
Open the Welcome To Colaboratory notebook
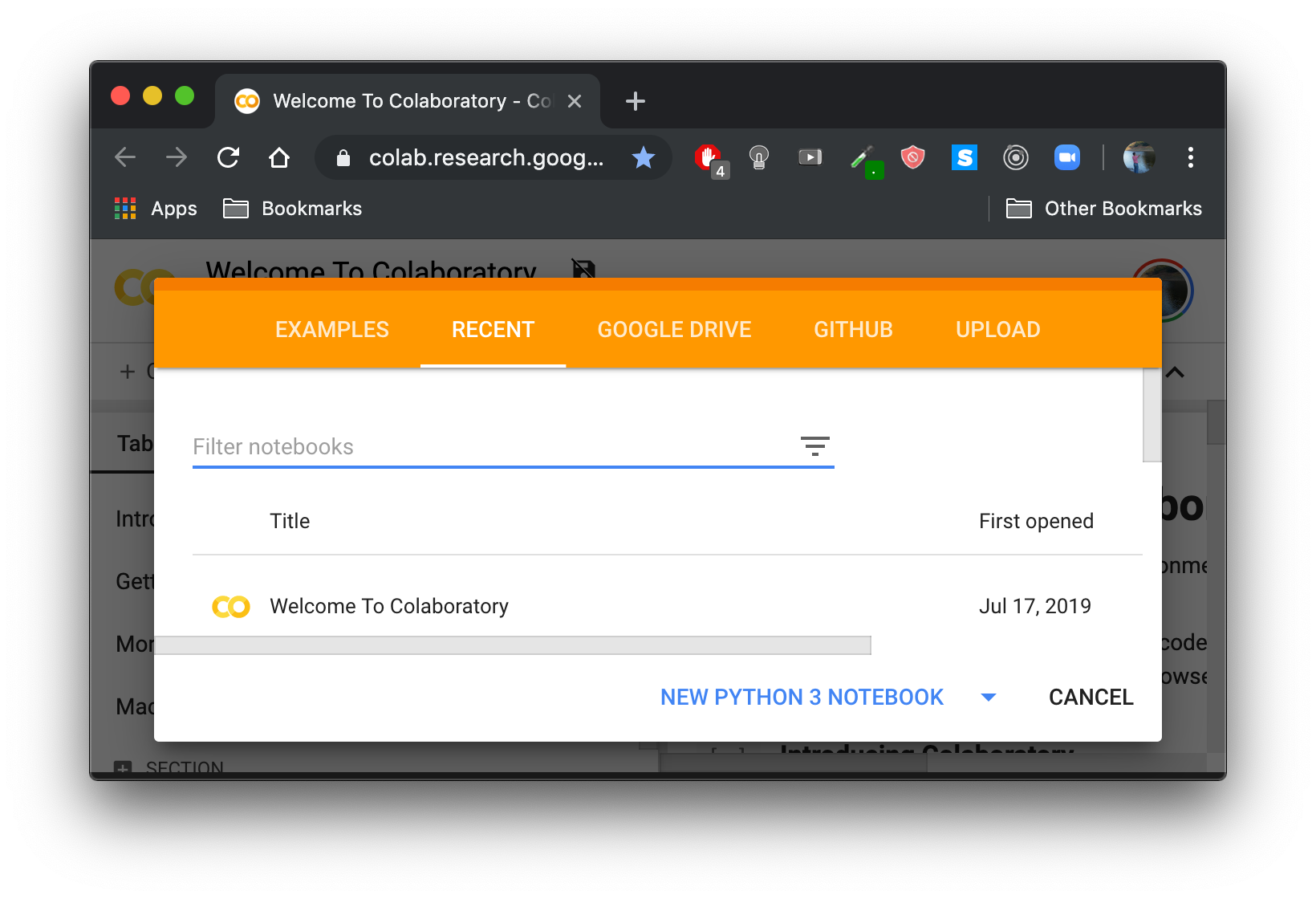coord(389,606)
